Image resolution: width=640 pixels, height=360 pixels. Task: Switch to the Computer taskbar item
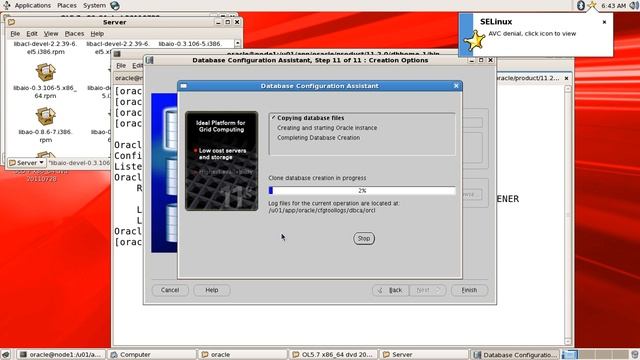(152, 355)
